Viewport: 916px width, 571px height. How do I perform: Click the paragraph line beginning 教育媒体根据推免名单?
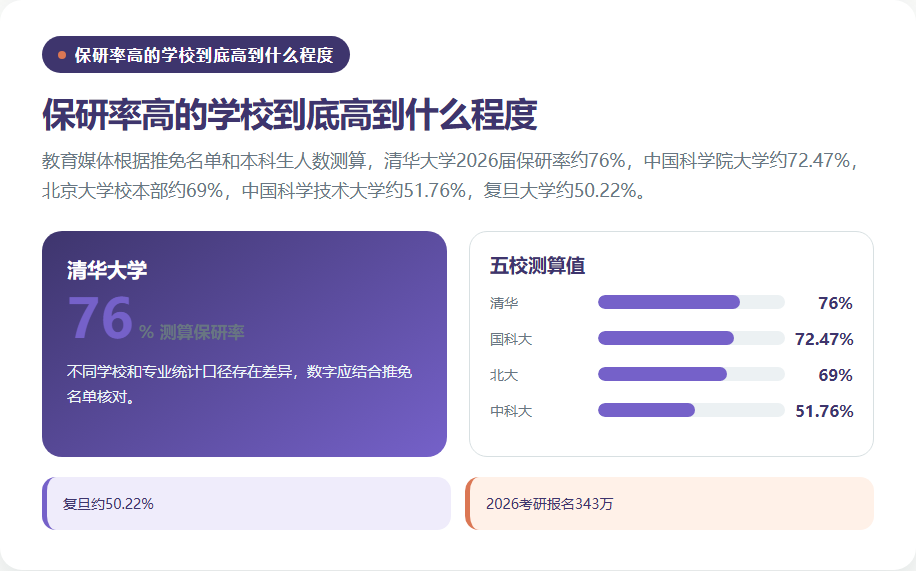pos(449,160)
